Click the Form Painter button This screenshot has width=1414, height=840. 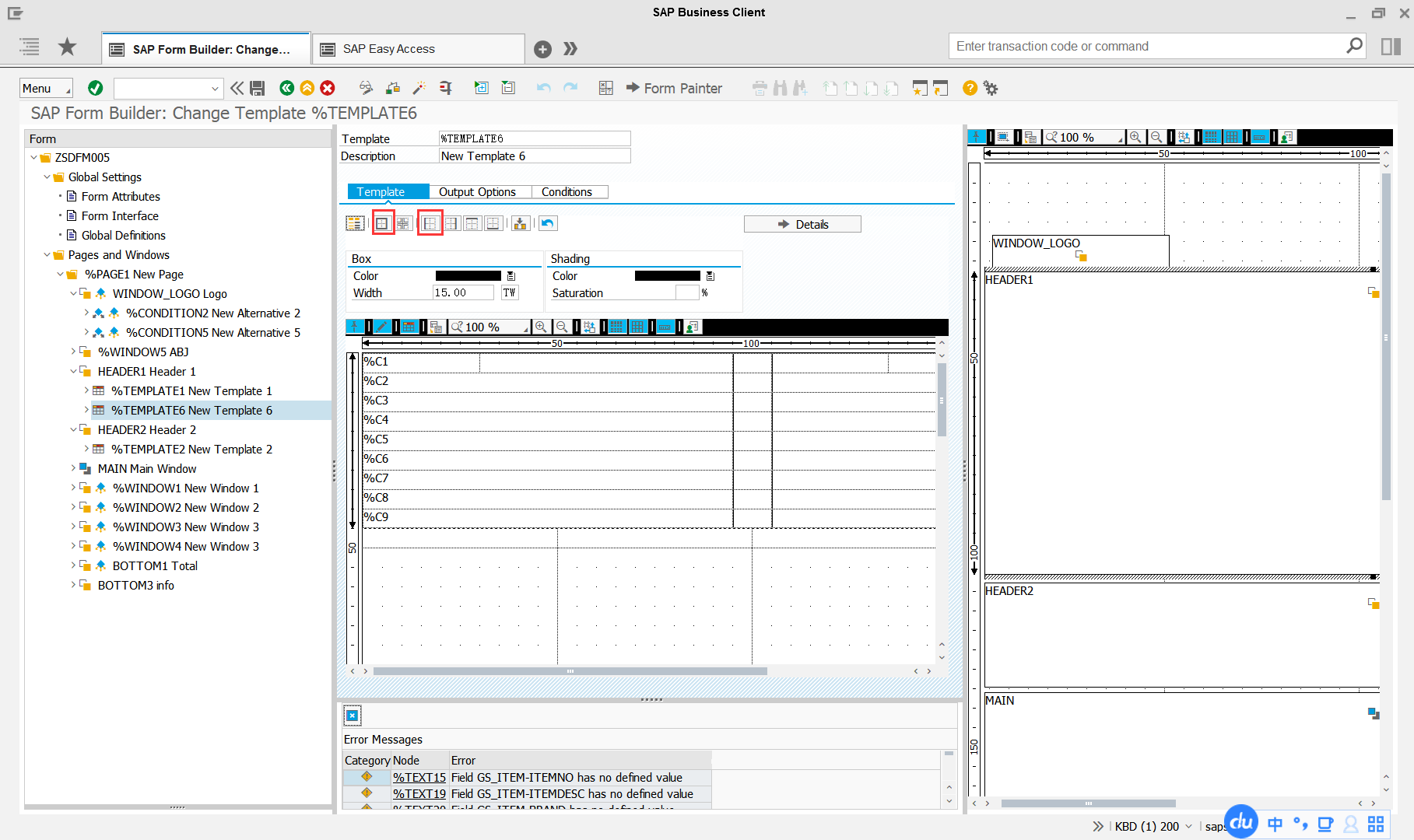[x=674, y=88]
